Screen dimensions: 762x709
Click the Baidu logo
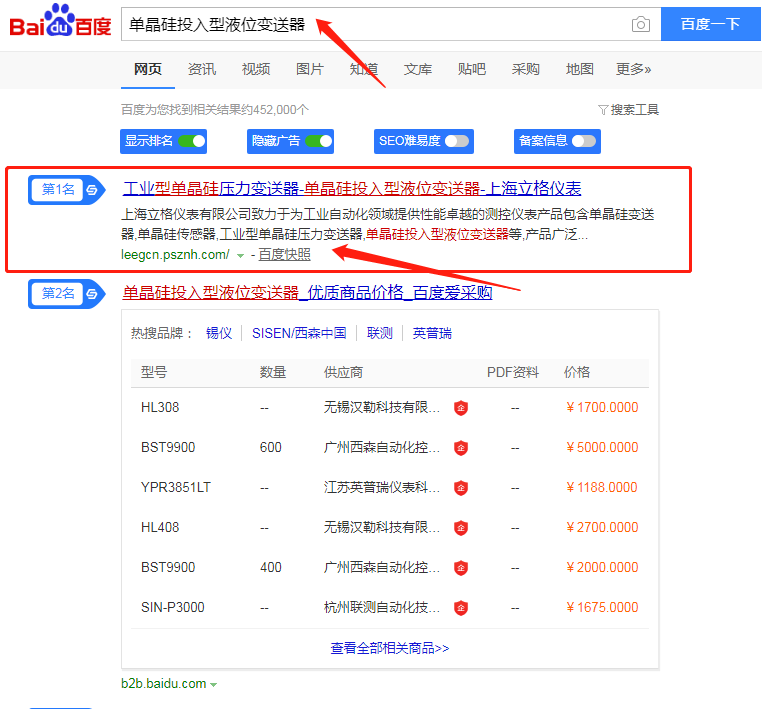coord(60,21)
